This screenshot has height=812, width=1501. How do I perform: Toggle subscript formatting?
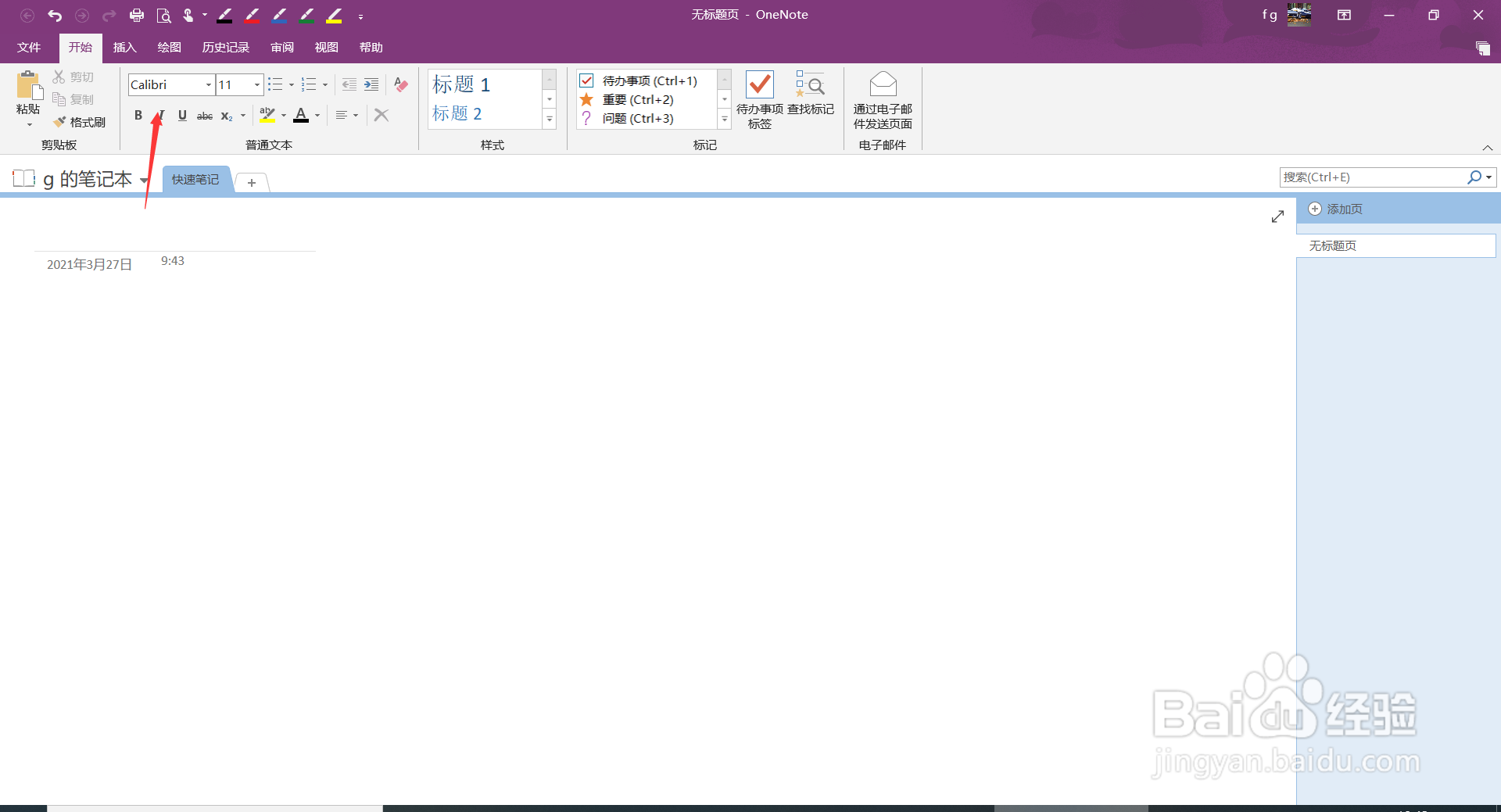click(226, 116)
